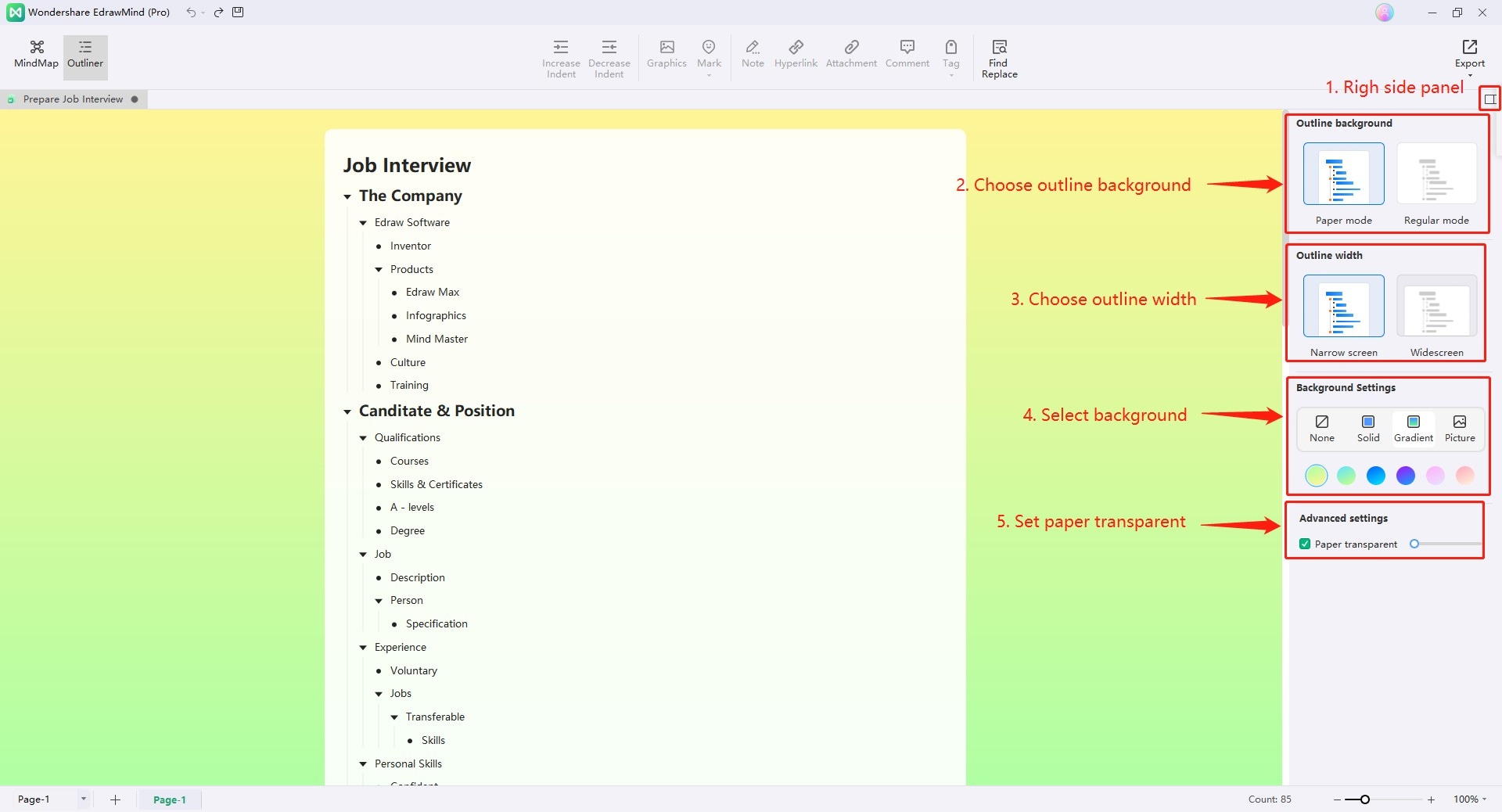
Task: Add an Attachment
Action: (851, 55)
